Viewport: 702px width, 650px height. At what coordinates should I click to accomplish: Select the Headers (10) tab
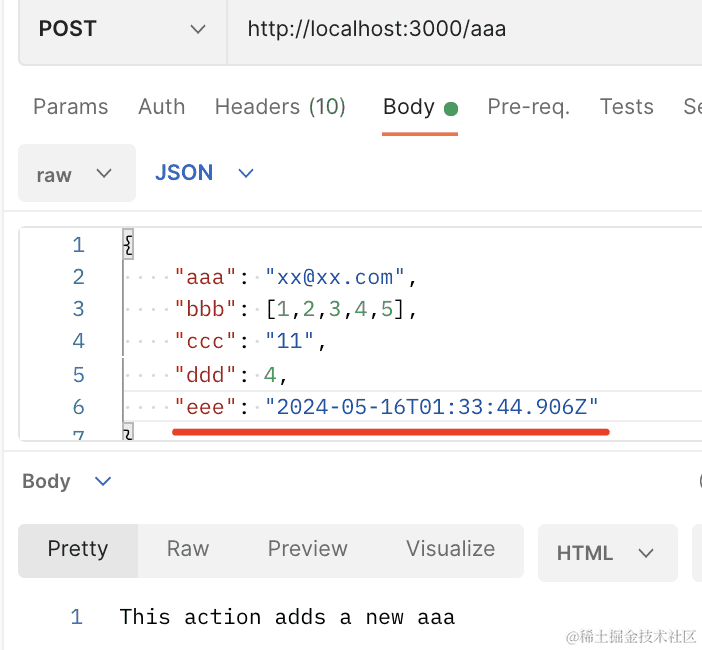click(280, 107)
